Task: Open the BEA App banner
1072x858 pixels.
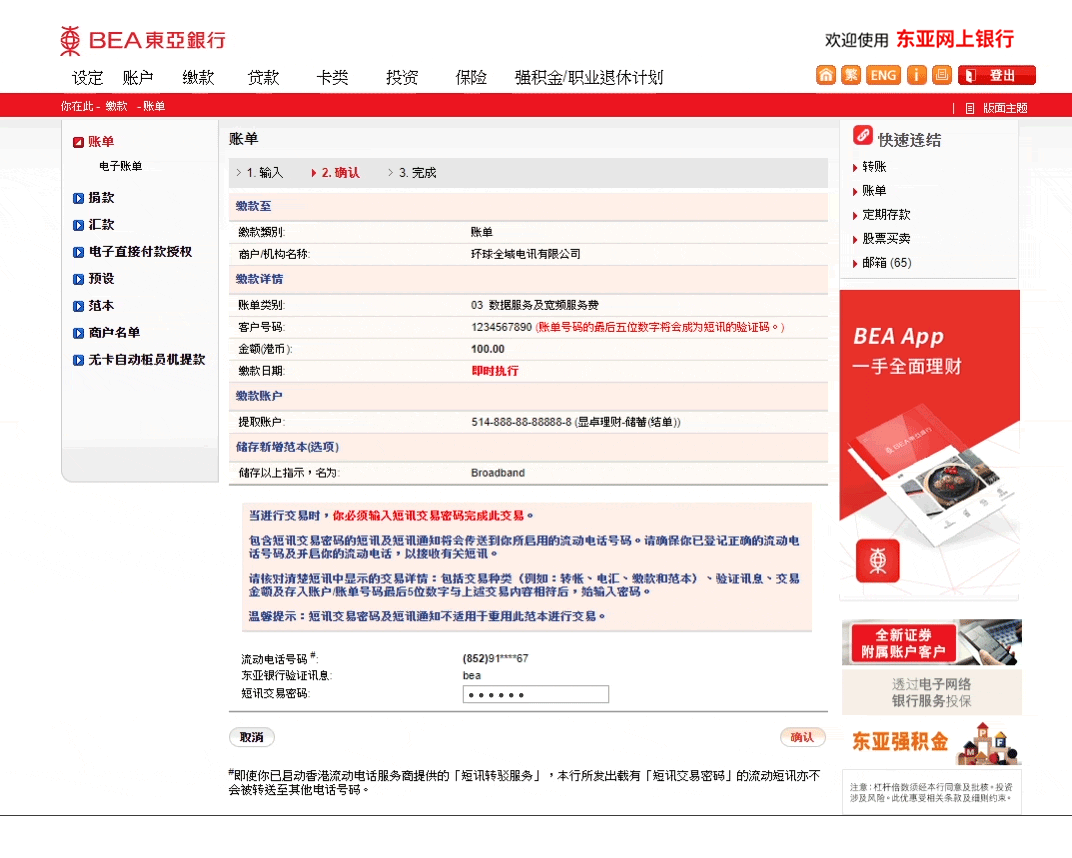Action: 929,444
